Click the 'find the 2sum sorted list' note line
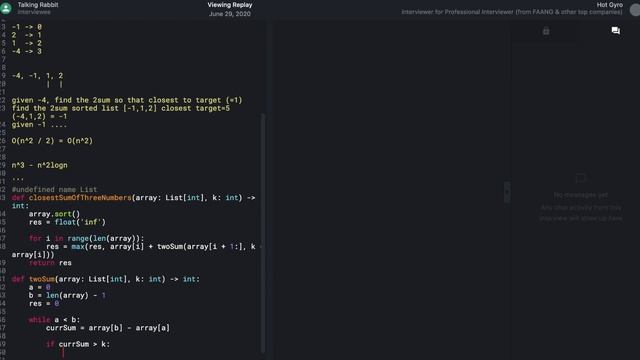This screenshot has height=360, width=640. [x=120, y=108]
